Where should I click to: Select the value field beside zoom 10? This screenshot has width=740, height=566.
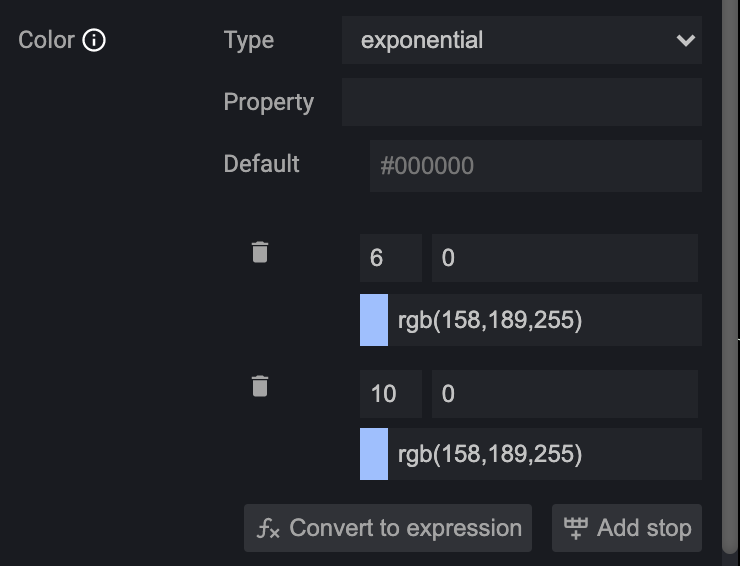(x=564, y=394)
